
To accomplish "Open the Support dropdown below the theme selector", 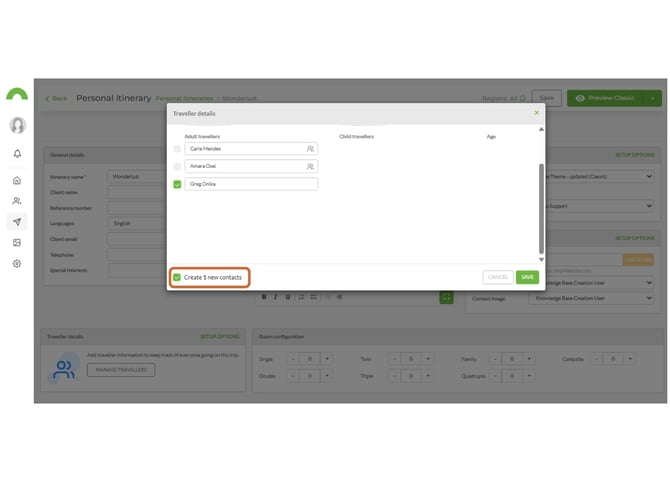I will tap(599, 206).
